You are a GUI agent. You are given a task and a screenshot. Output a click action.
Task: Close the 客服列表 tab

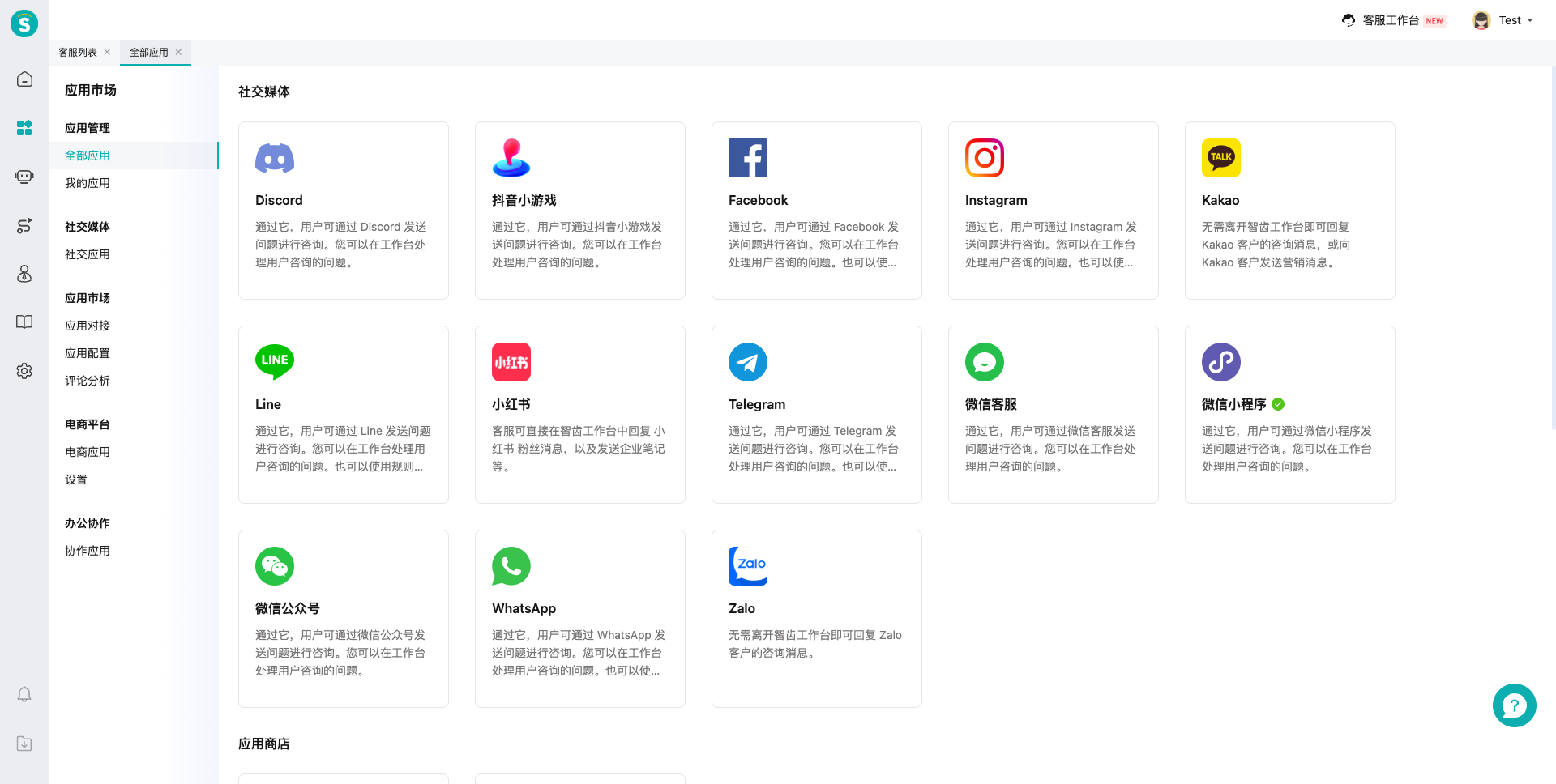(107, 52)
